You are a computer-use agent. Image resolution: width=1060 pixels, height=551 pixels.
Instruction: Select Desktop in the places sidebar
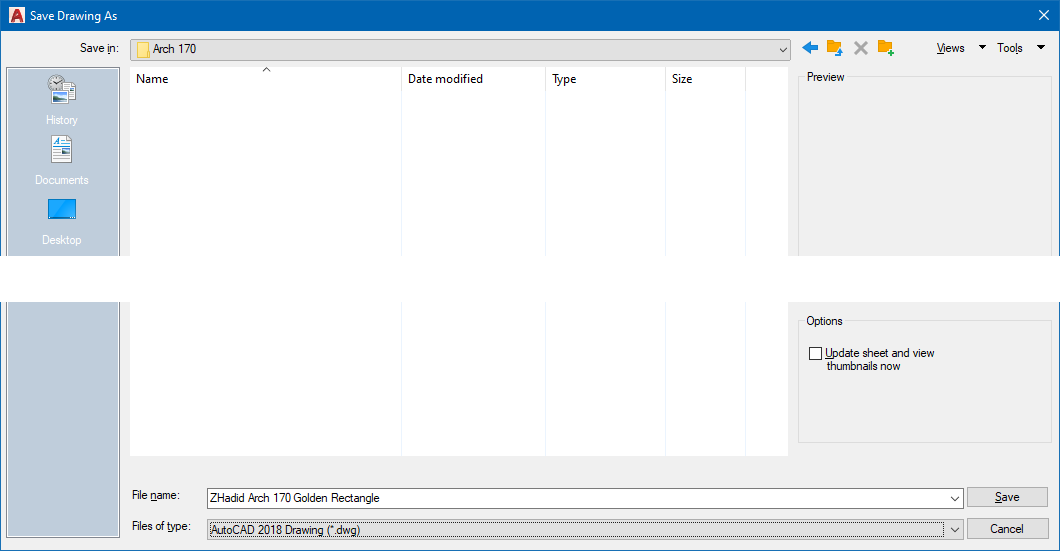pos(62,222)
